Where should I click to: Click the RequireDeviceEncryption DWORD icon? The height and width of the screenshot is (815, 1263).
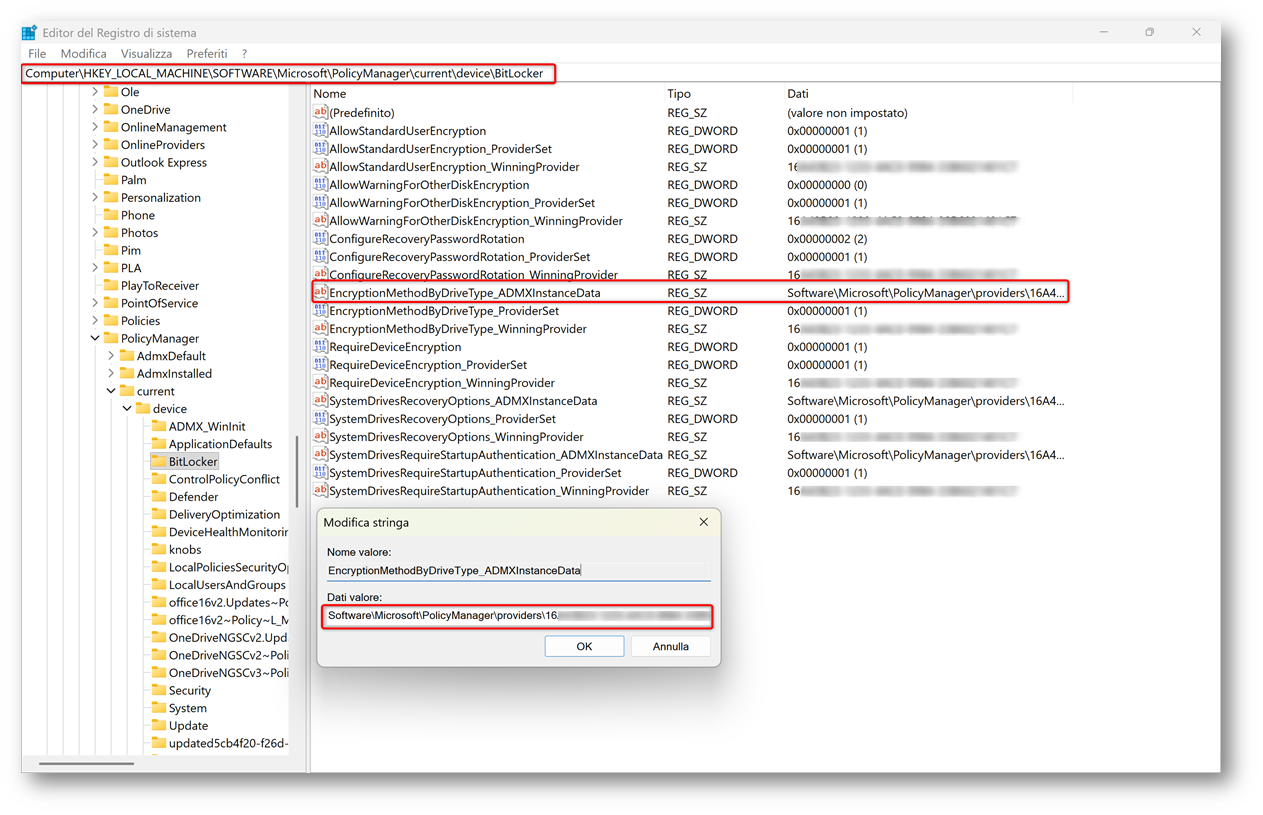pyautogui.click(x=320, y=347)
